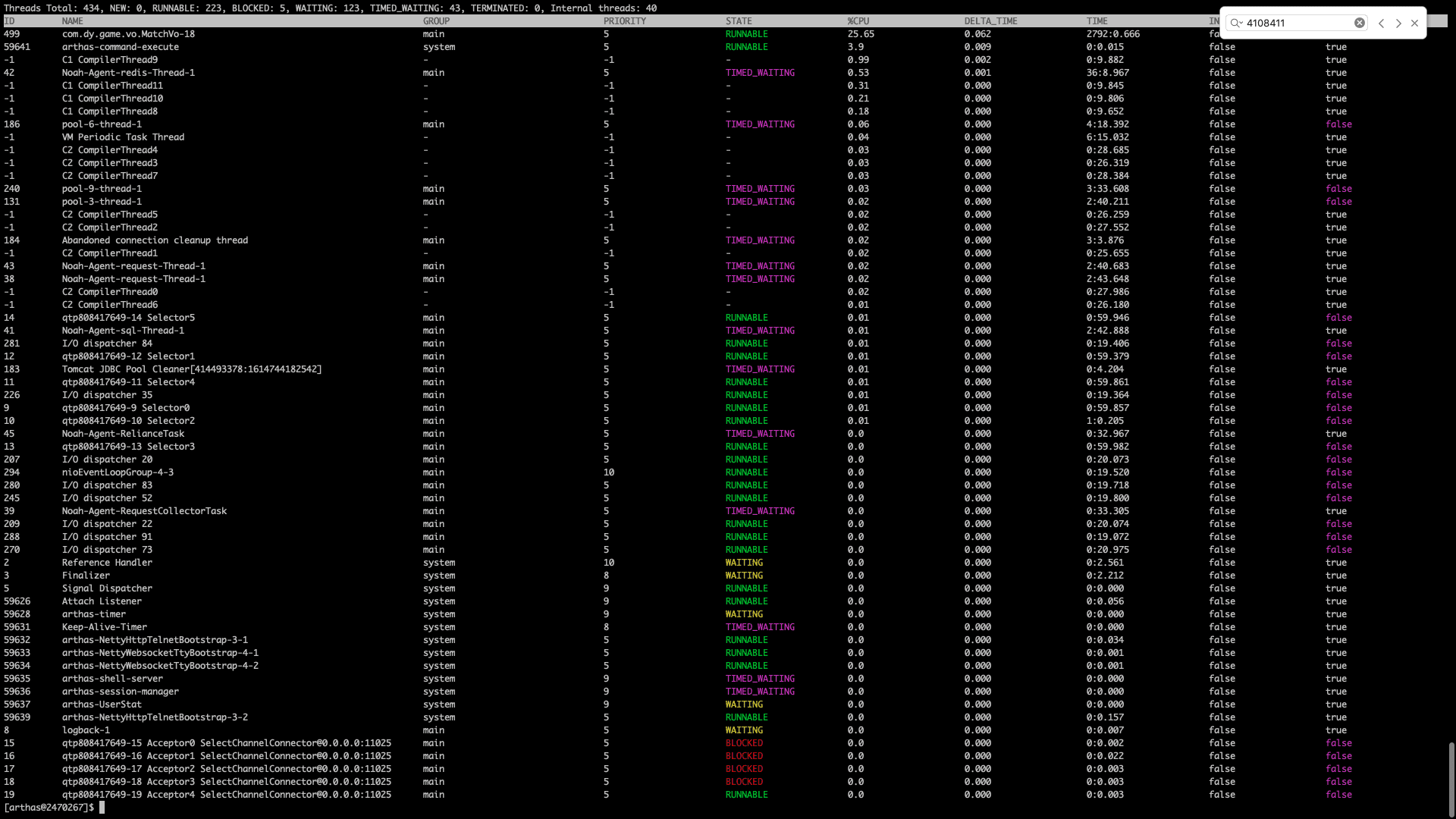The height and width of the screenshot is (819, 1456).
Task: Click the STATE column header
Action: [739, 21]
